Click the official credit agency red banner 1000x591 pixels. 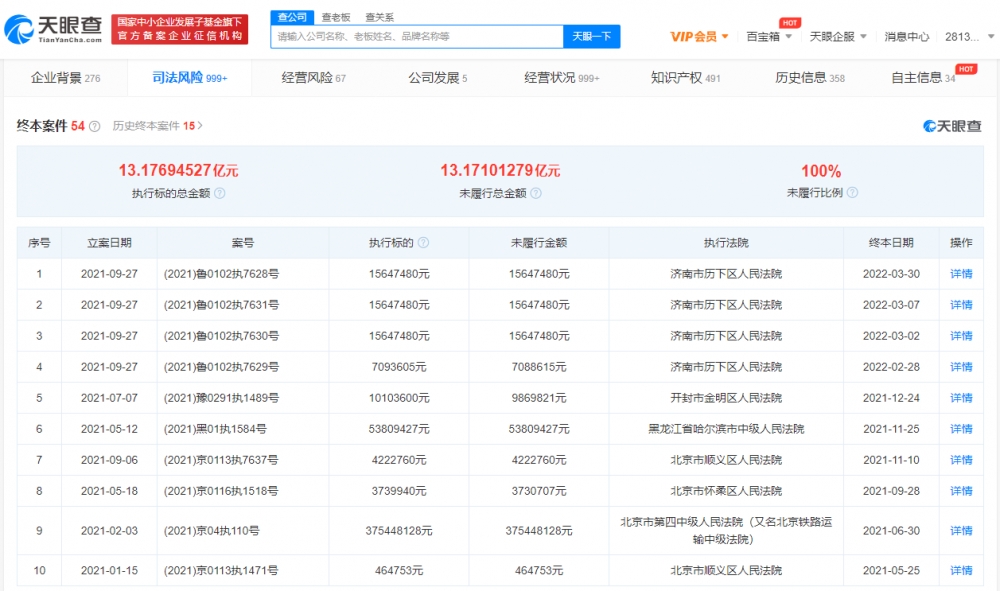[x=180, y=29]
